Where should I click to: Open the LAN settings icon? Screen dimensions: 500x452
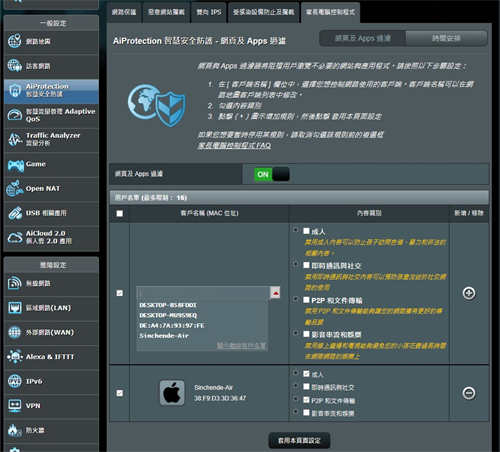click(x=14, y=308)
